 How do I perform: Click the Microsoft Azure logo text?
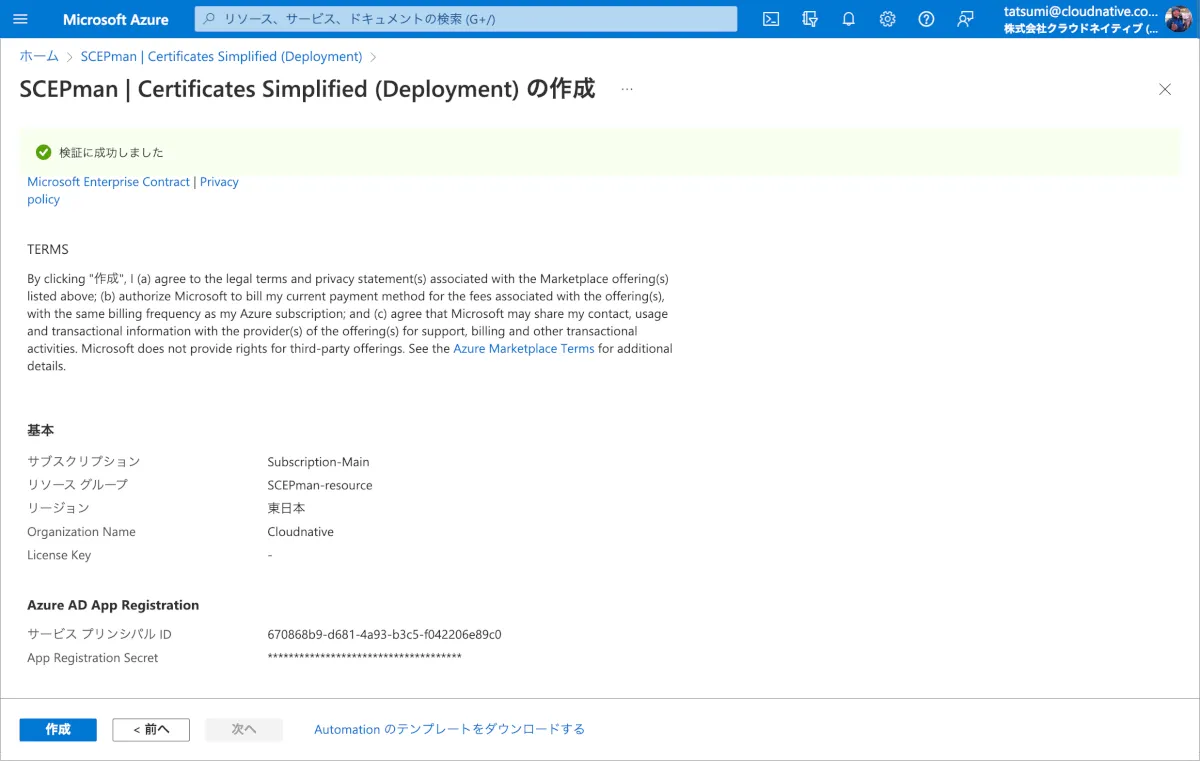pos(116,19)
